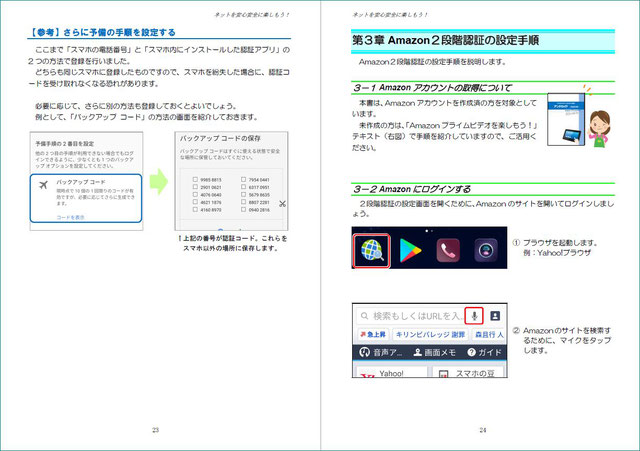Tap the キリンビバレッジ 謝罪 trending keyword
The image size is (640, 451).
(430, 334)
